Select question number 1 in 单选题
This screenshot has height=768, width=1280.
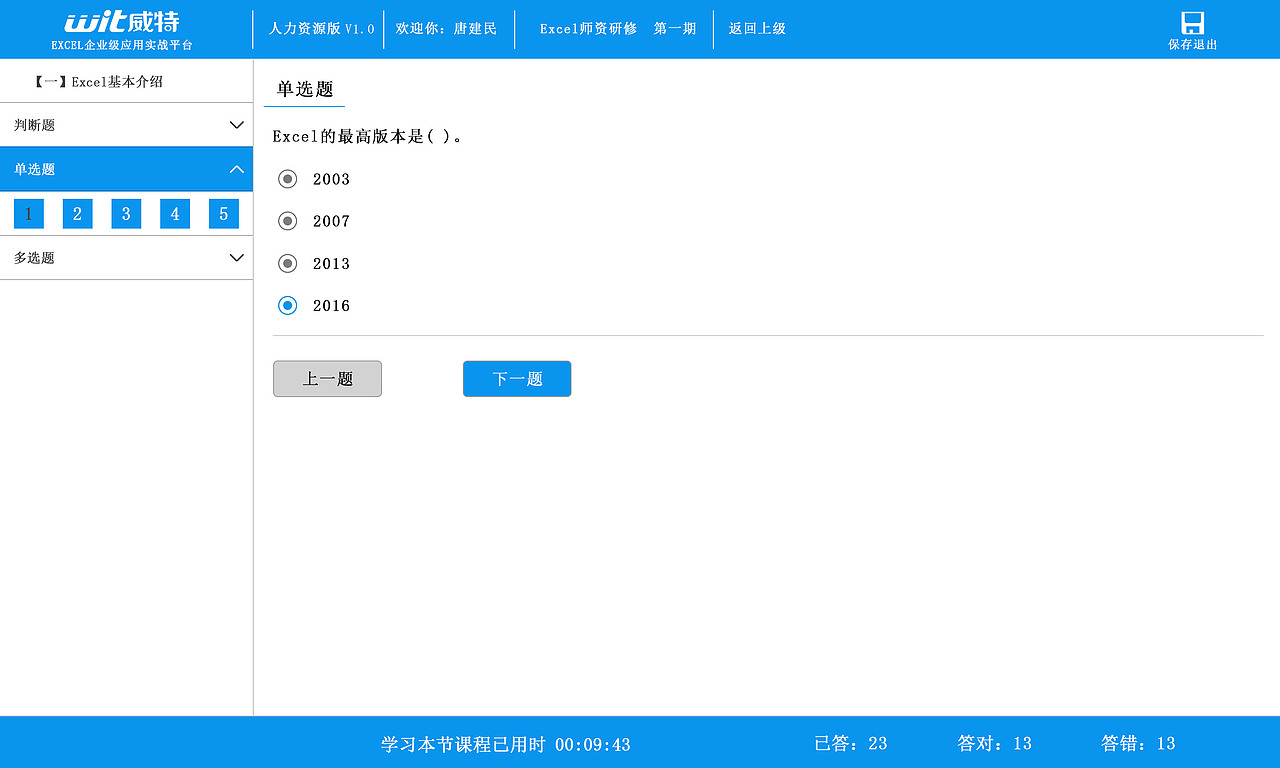pos(28,213)
